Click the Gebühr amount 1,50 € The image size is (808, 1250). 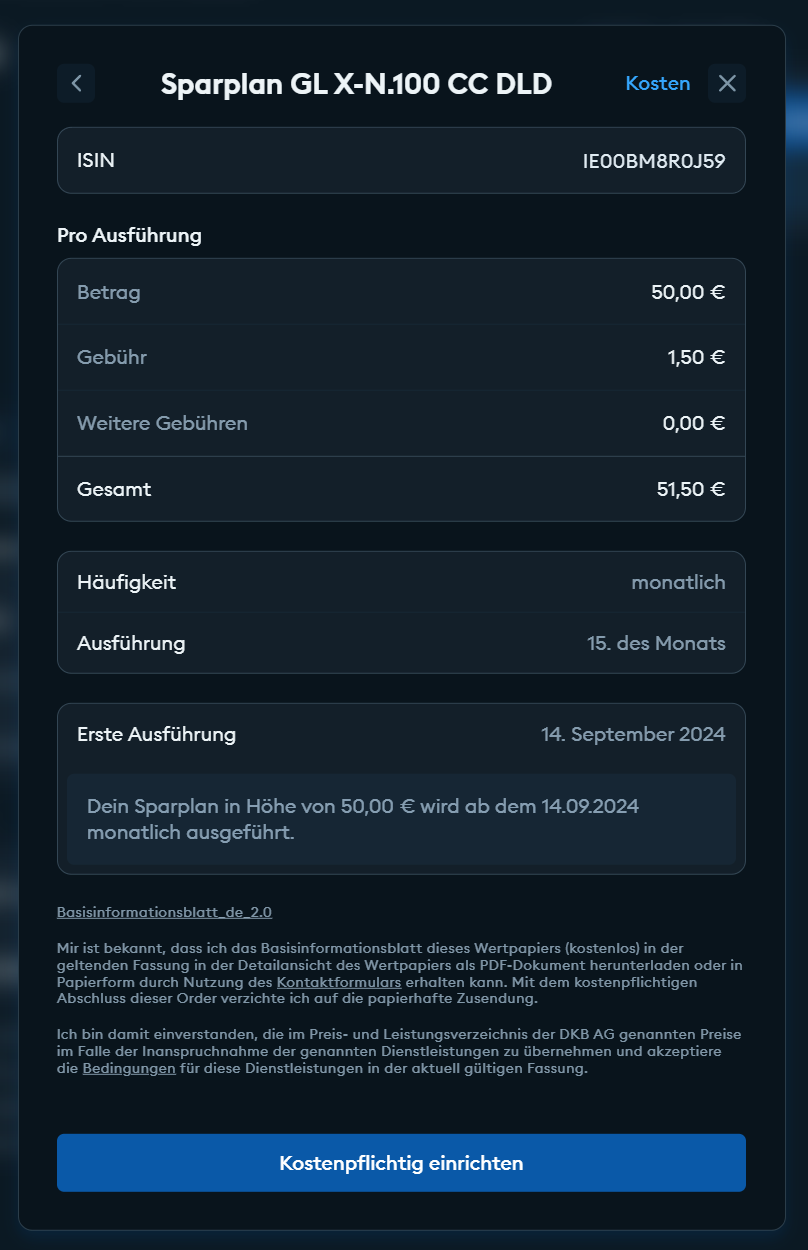coord(696,357)
